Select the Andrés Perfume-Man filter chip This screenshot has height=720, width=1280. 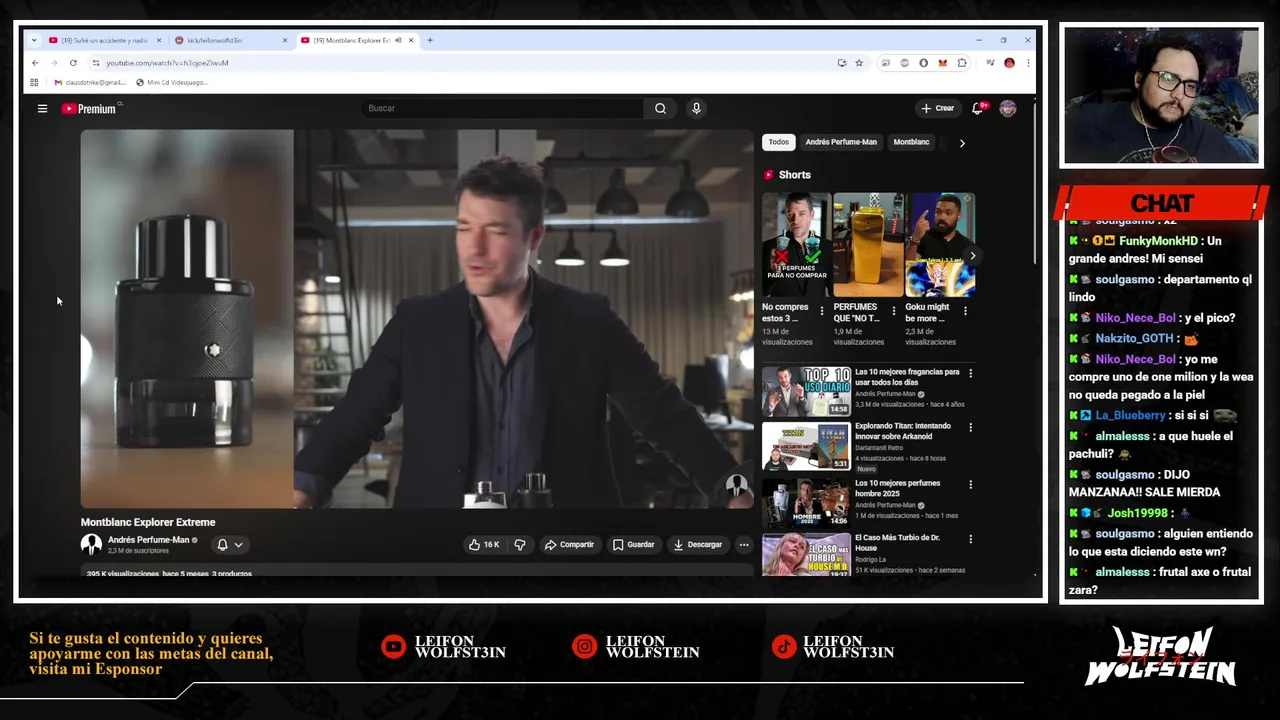click(x=841, y=142)
